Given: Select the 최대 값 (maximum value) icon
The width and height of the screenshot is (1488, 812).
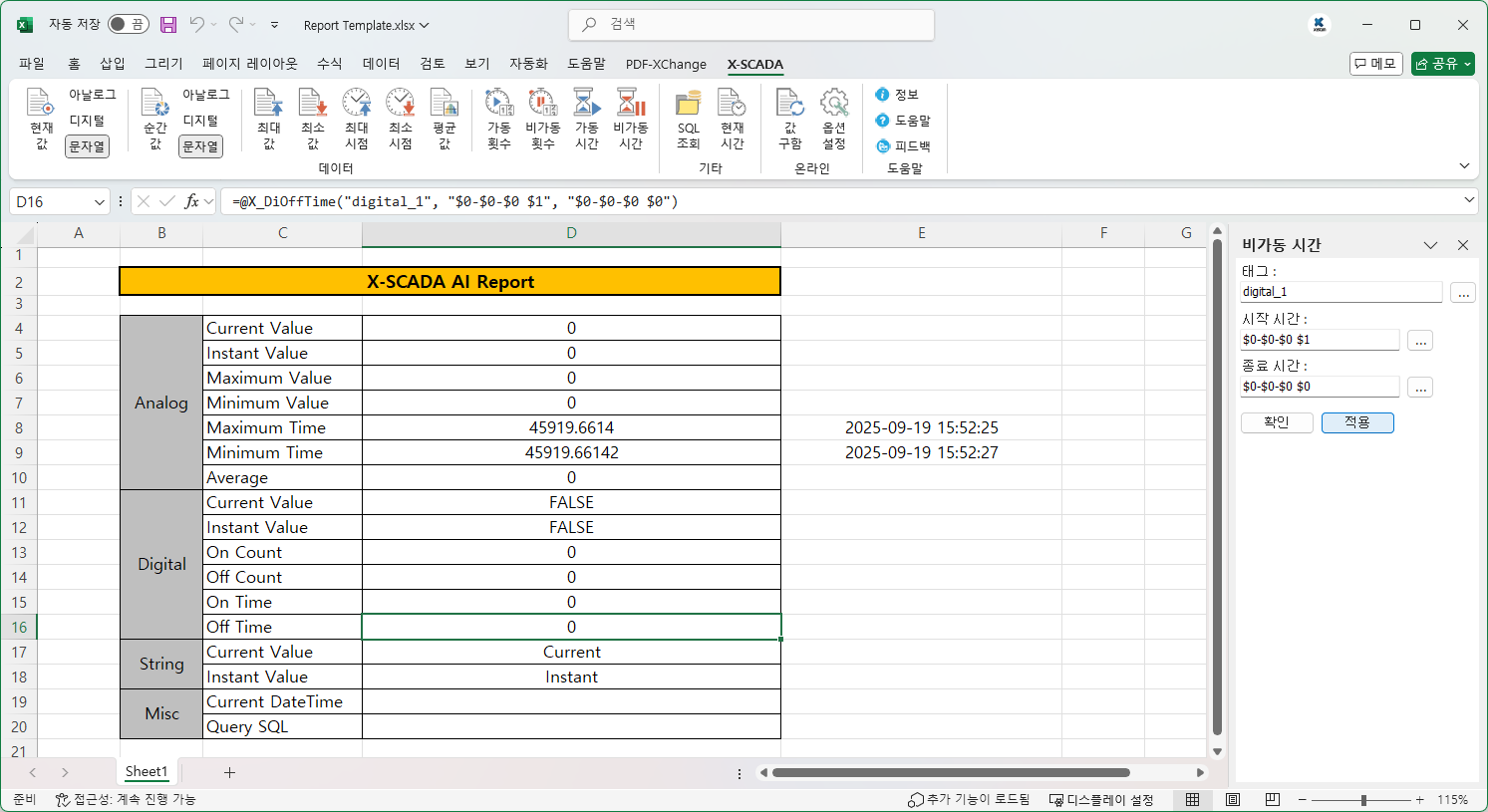Looking at the screenshot, I should click(268, 118).
